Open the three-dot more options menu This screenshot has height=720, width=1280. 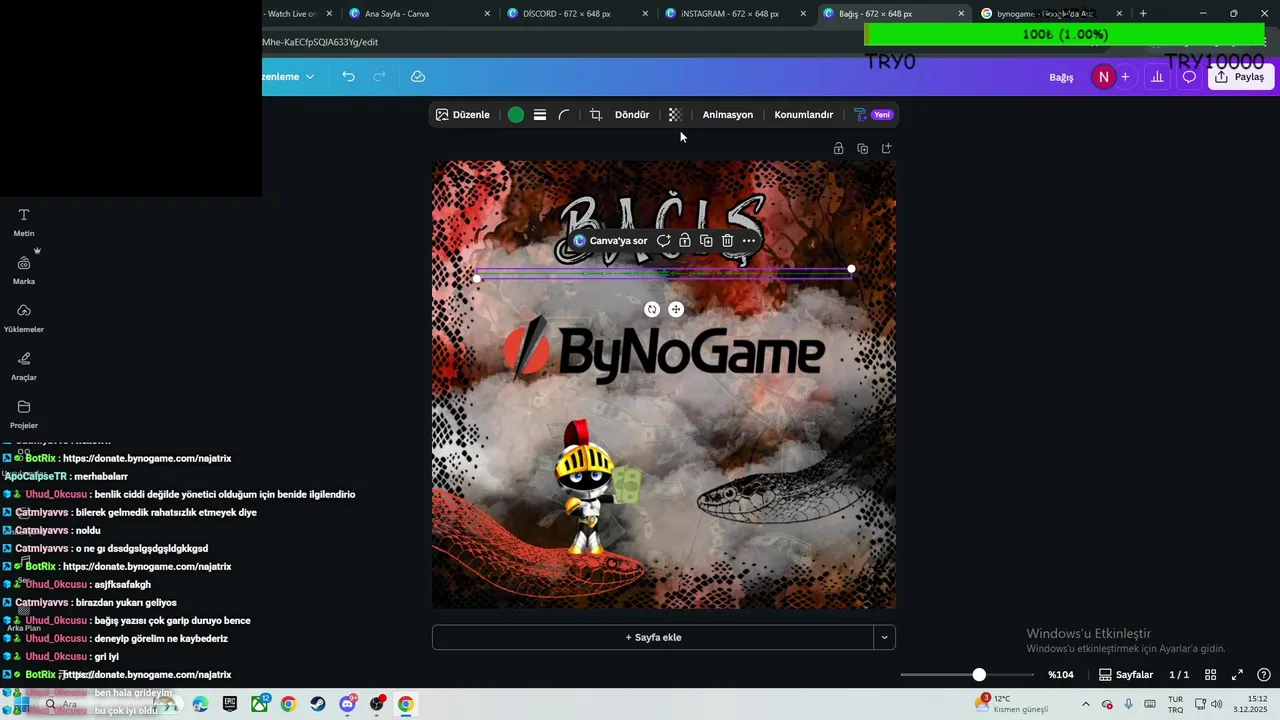pos(749,241)
